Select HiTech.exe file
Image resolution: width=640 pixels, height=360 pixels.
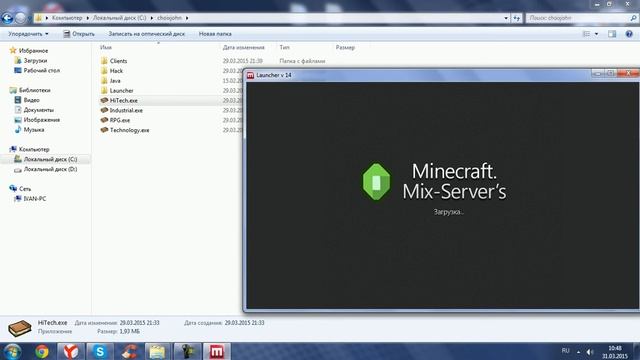pos(123,100)
